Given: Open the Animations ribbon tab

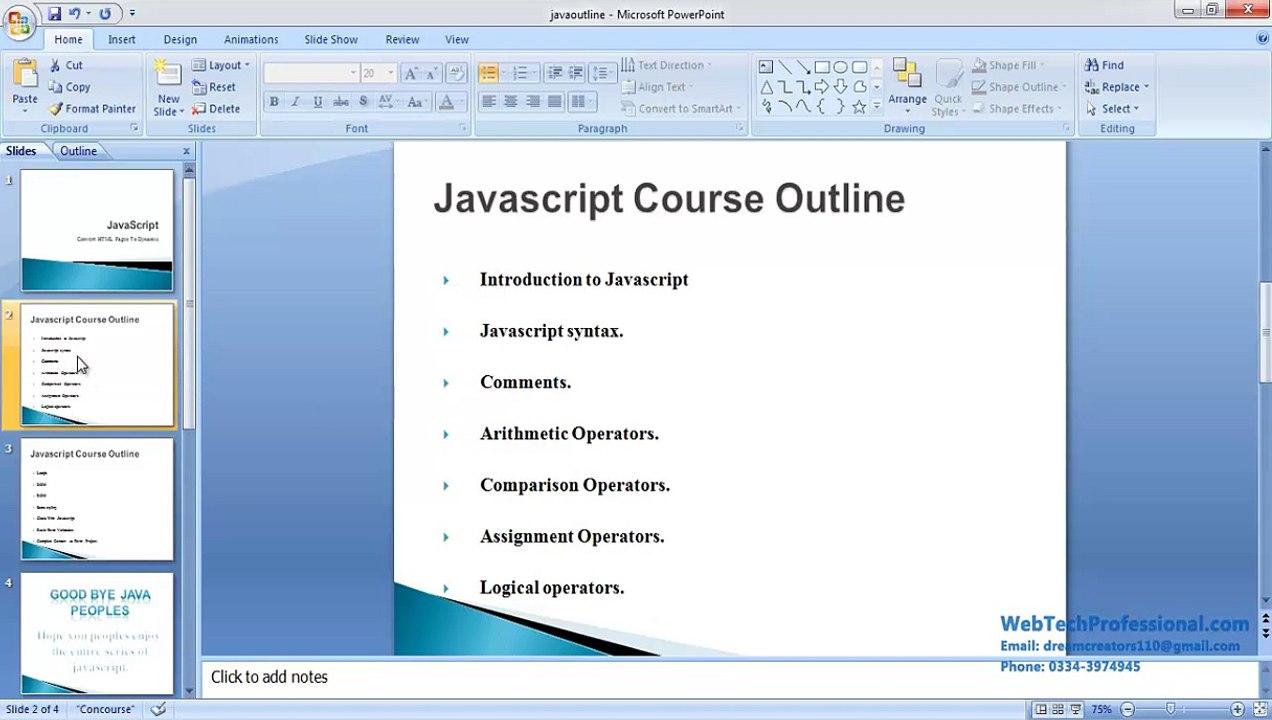Looking at the screenshot, I should 251,39.
